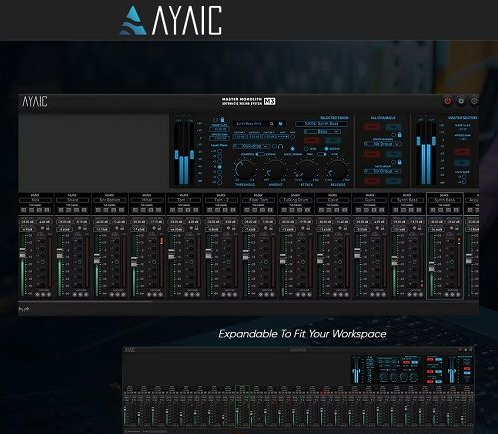Toggle the RMS/Peak switch above the Release knob
Viewport: 498px width, 434px height.
[322, 154]
